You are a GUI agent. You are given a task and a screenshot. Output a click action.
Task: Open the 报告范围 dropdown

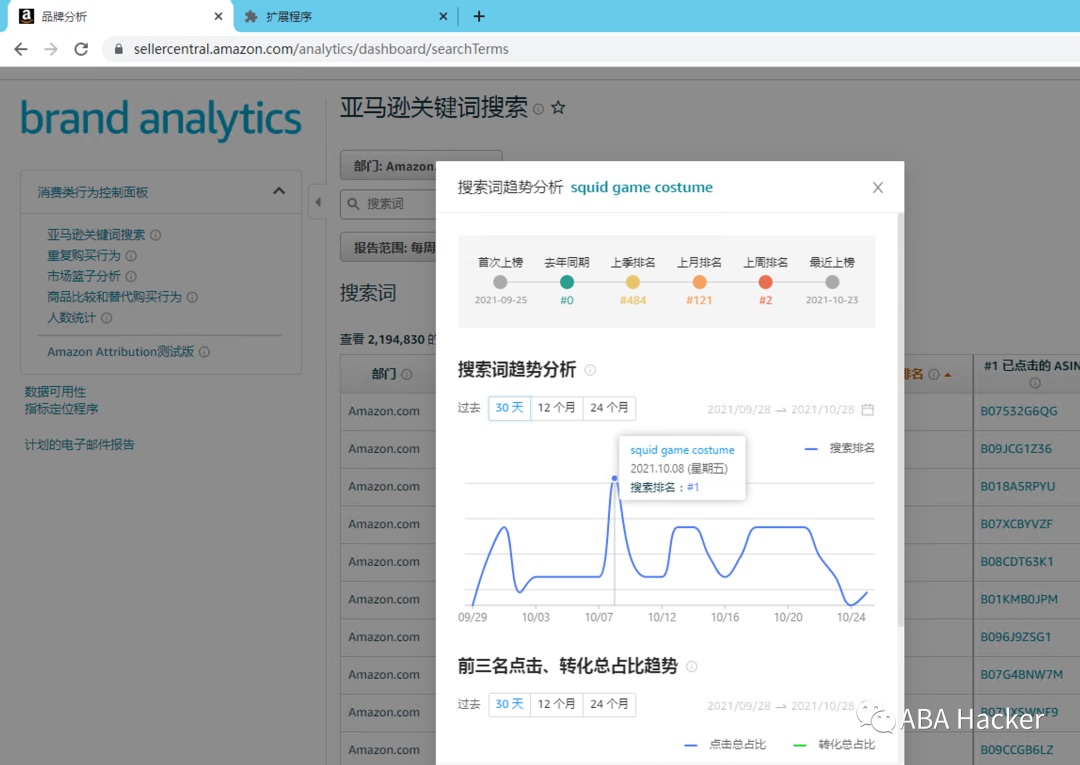click(388, 247)
